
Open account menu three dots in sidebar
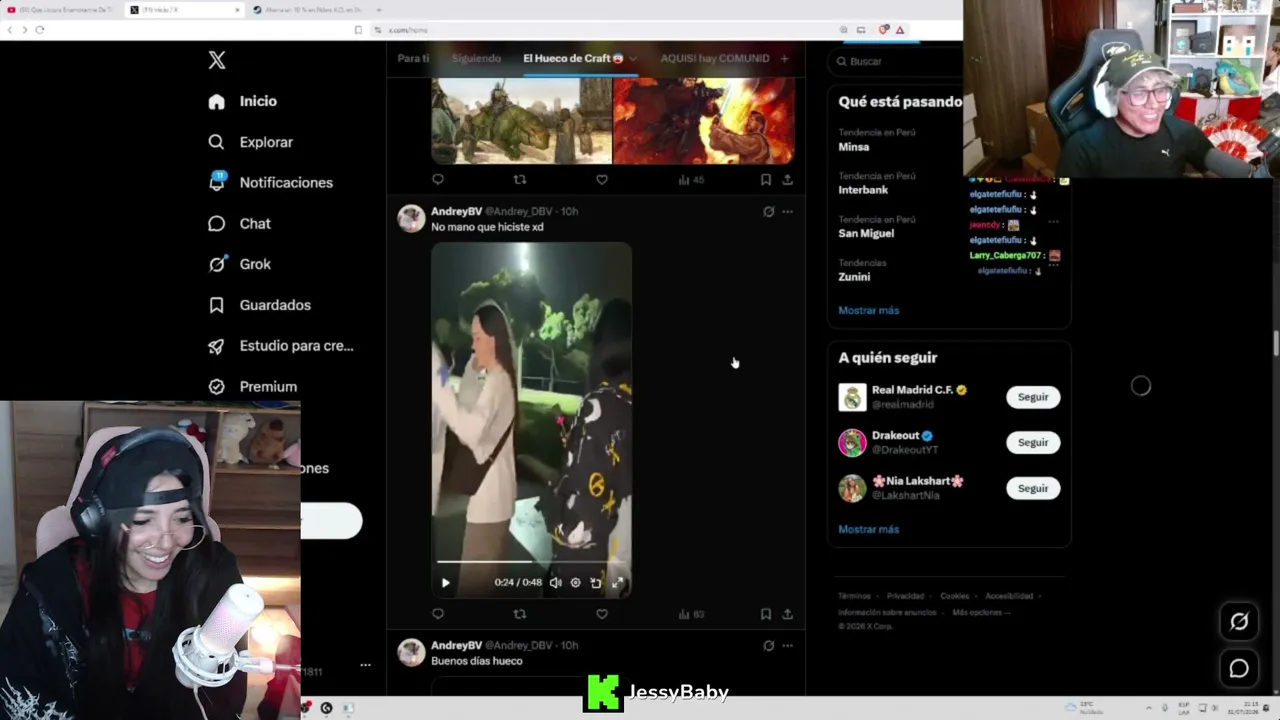[365, 665]
